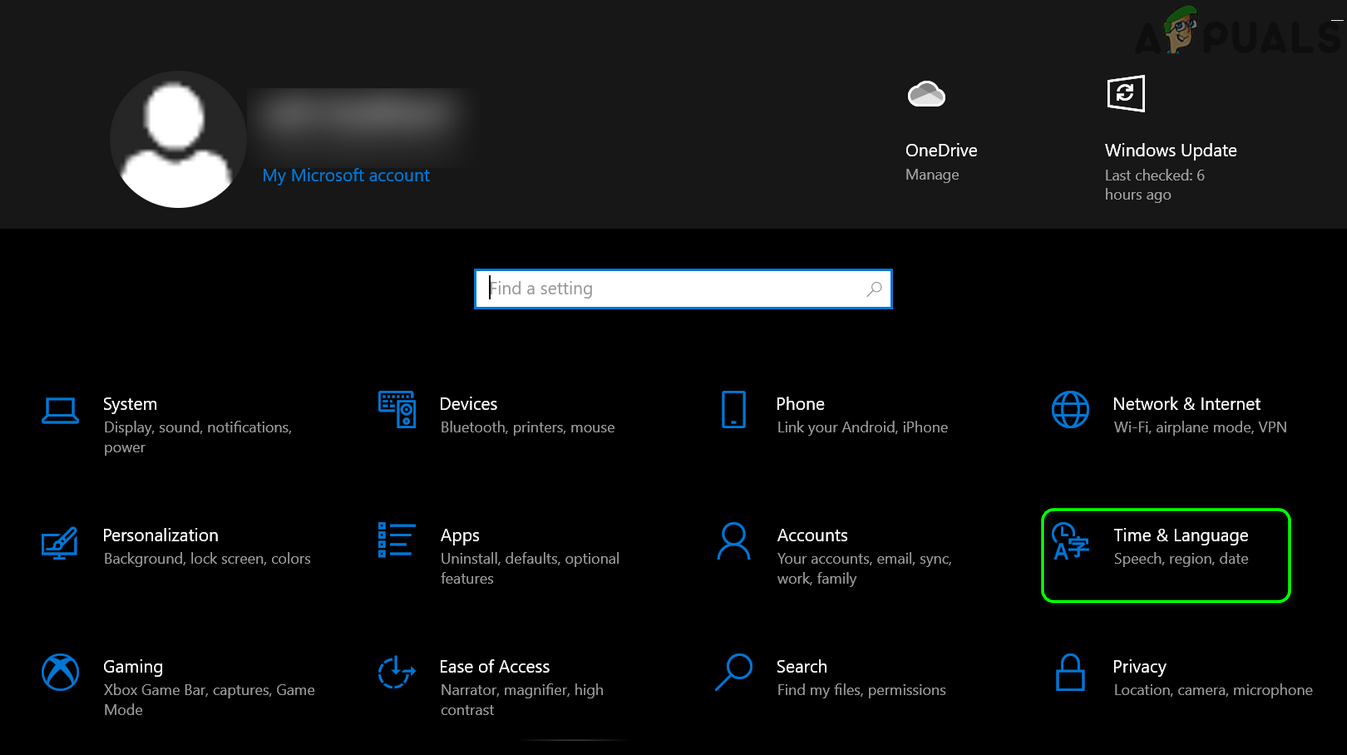The image size is (1347, 755).
Task: Open Network & Internet globe icon
Action: click(x=1070, y=409)
